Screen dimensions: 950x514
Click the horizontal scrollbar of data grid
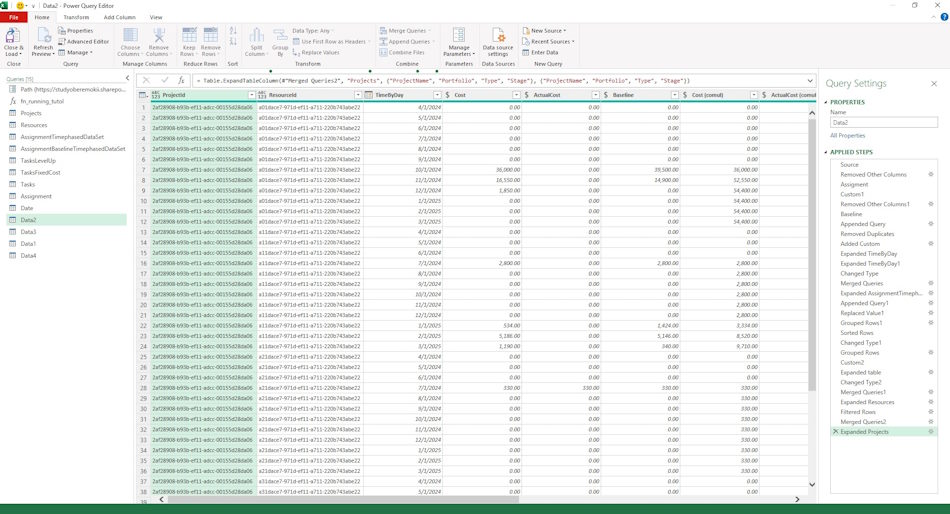click(343, 499)
